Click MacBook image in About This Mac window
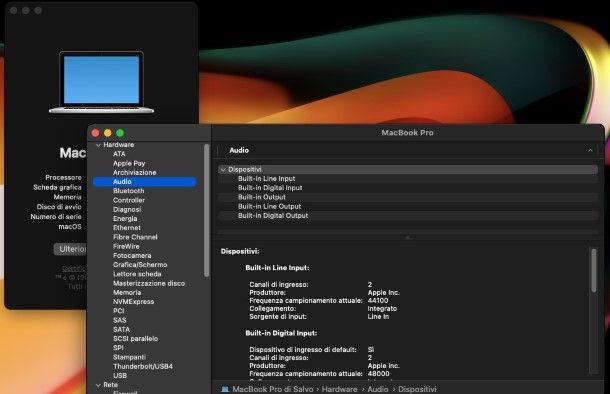This screenshot has height=394, width=610. click(102, 82)
